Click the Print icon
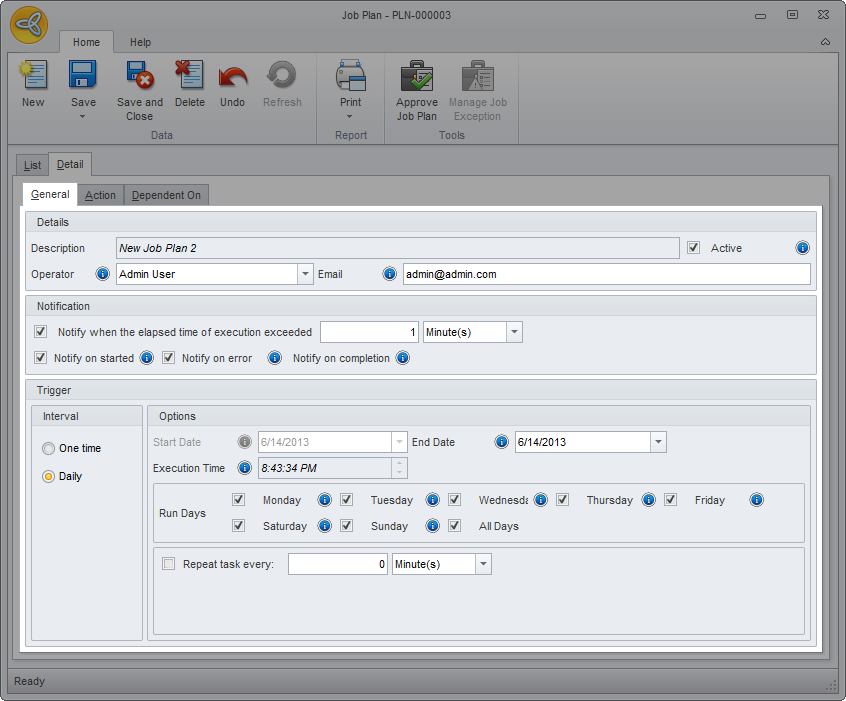This screenshot has height=701, width=846. pos(351,74)
